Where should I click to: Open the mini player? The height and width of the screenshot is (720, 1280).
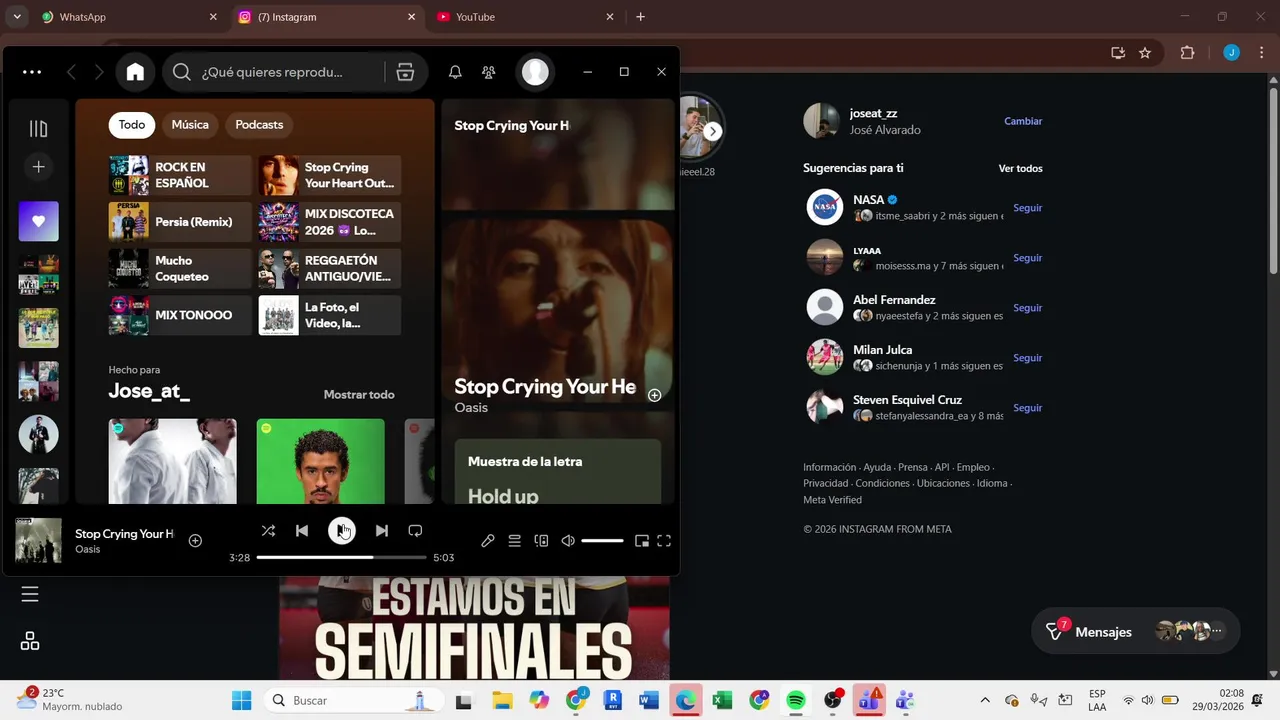pos(642,541)
